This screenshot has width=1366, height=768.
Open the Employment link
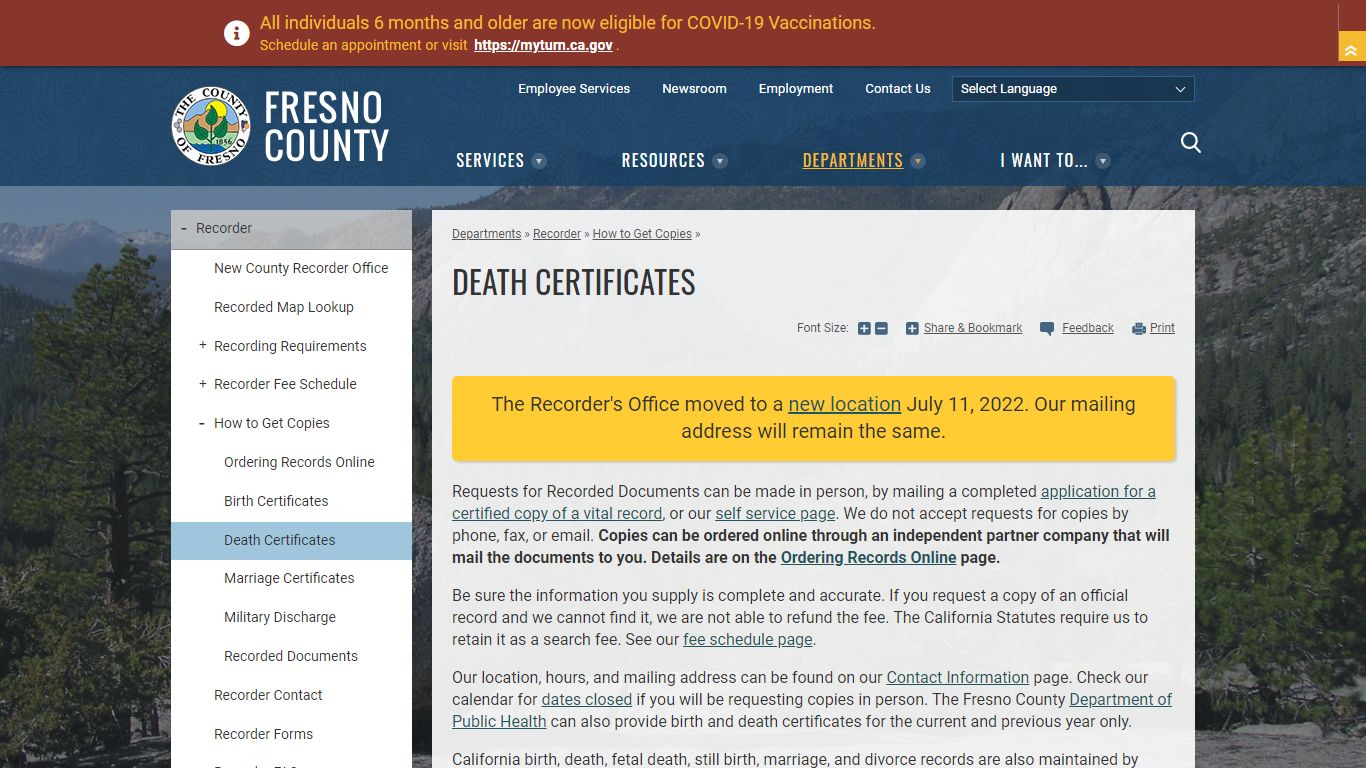point(796,89)
